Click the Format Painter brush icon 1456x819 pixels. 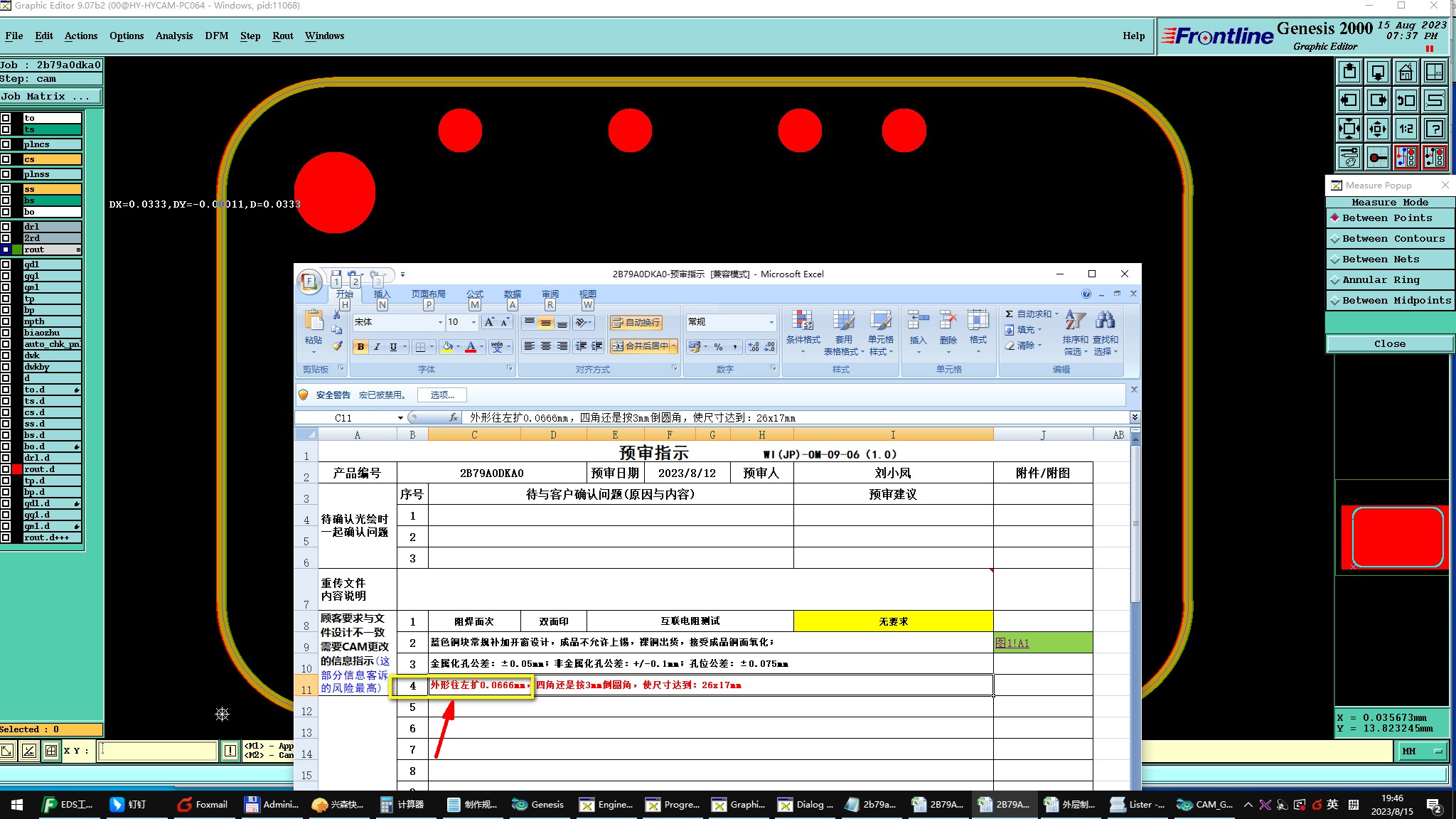click(337, 346)
